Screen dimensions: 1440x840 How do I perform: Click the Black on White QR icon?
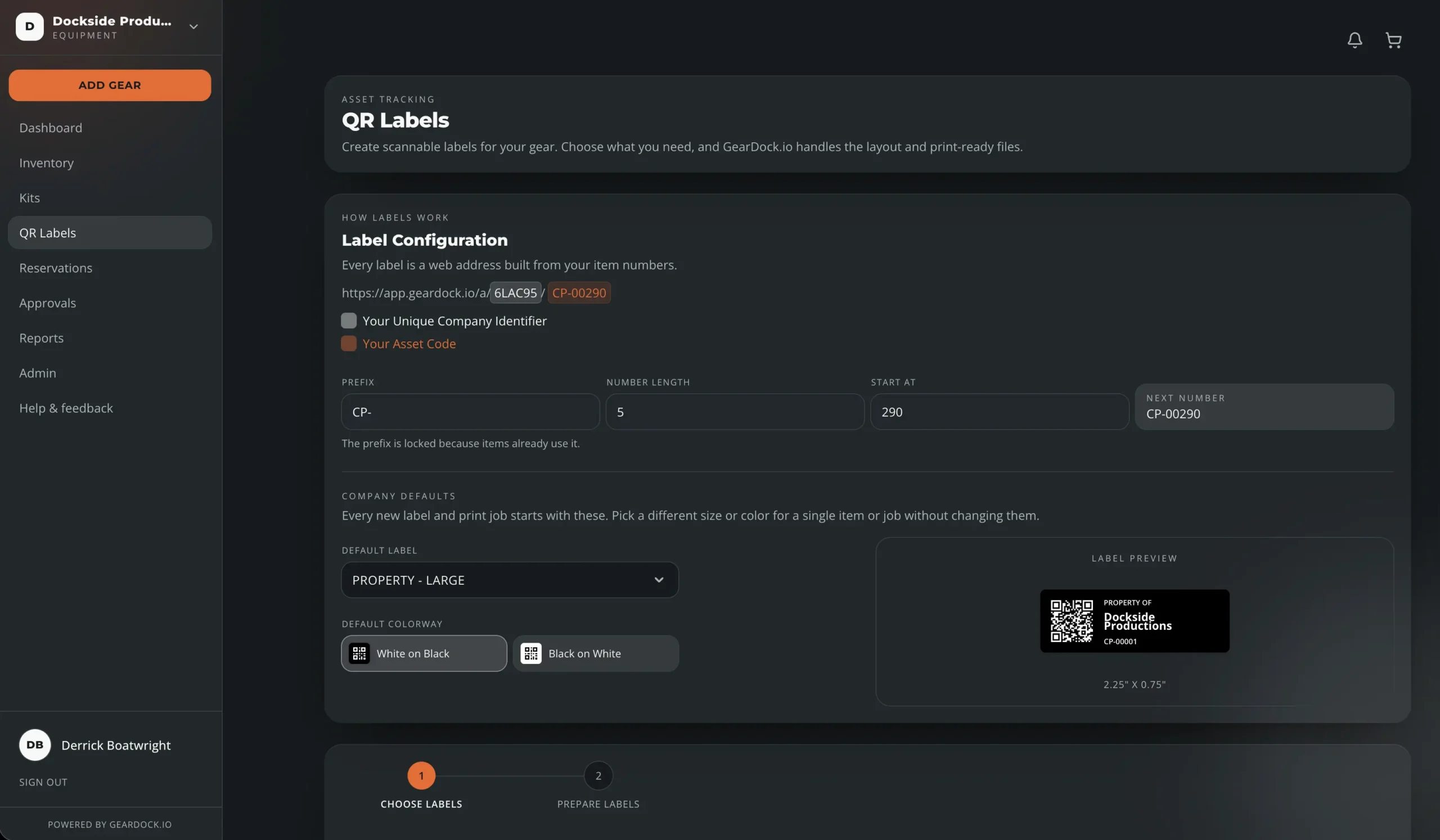(x=531, y=653)
